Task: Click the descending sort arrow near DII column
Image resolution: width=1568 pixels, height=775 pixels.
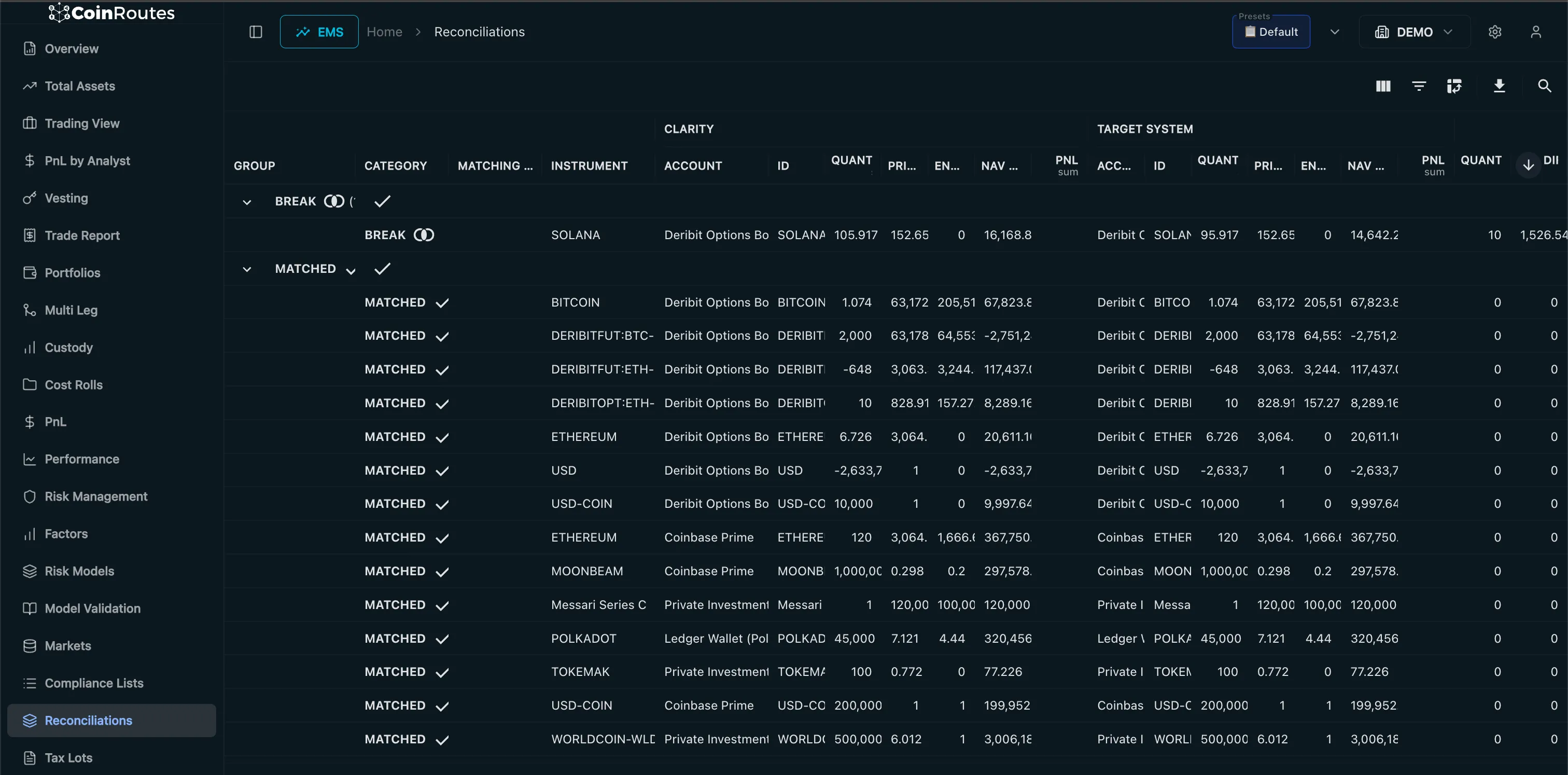Action: [1529, 165]
